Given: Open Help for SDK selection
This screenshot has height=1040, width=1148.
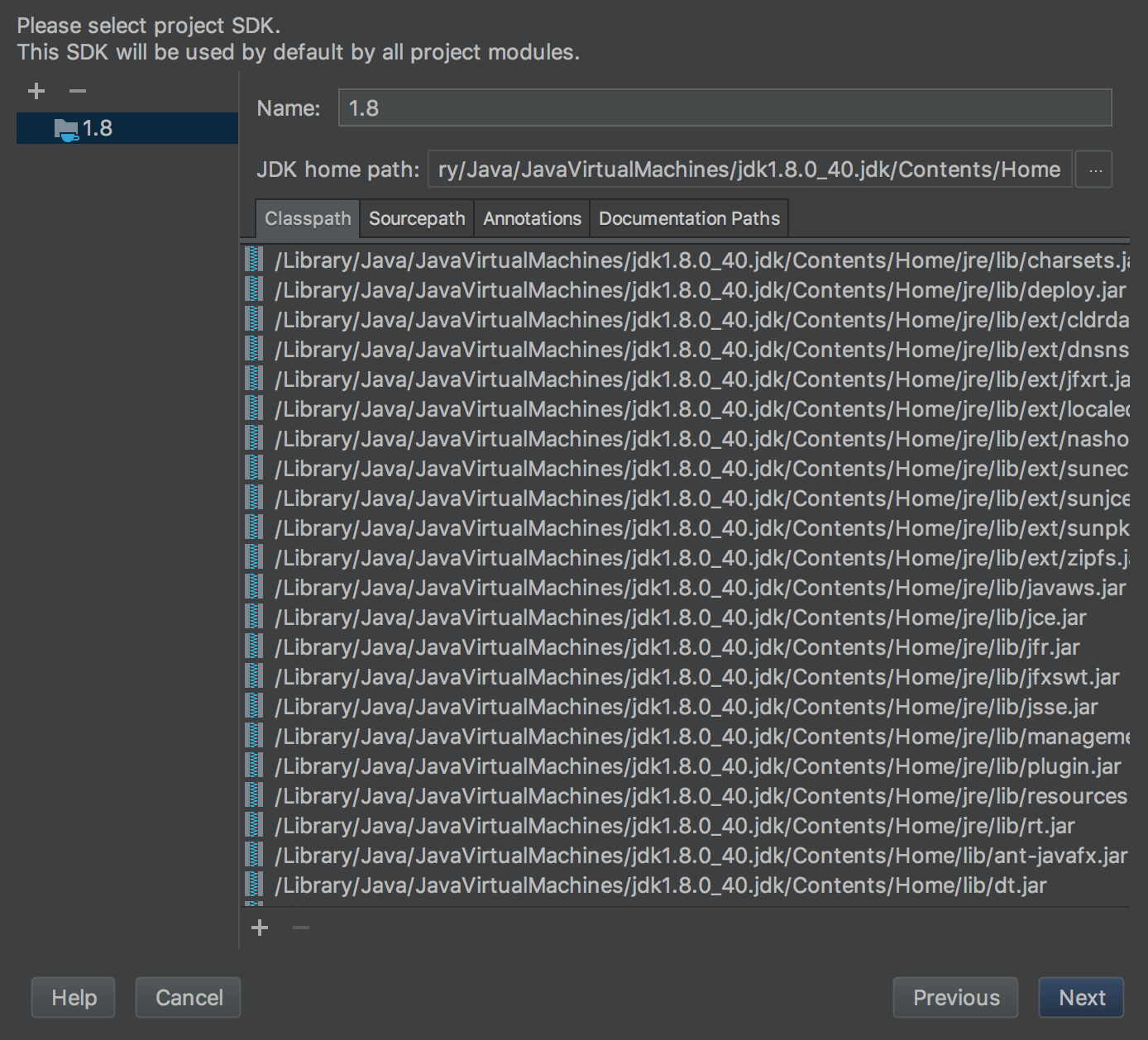Looking at the screenshot, I should tap(73, 997).
